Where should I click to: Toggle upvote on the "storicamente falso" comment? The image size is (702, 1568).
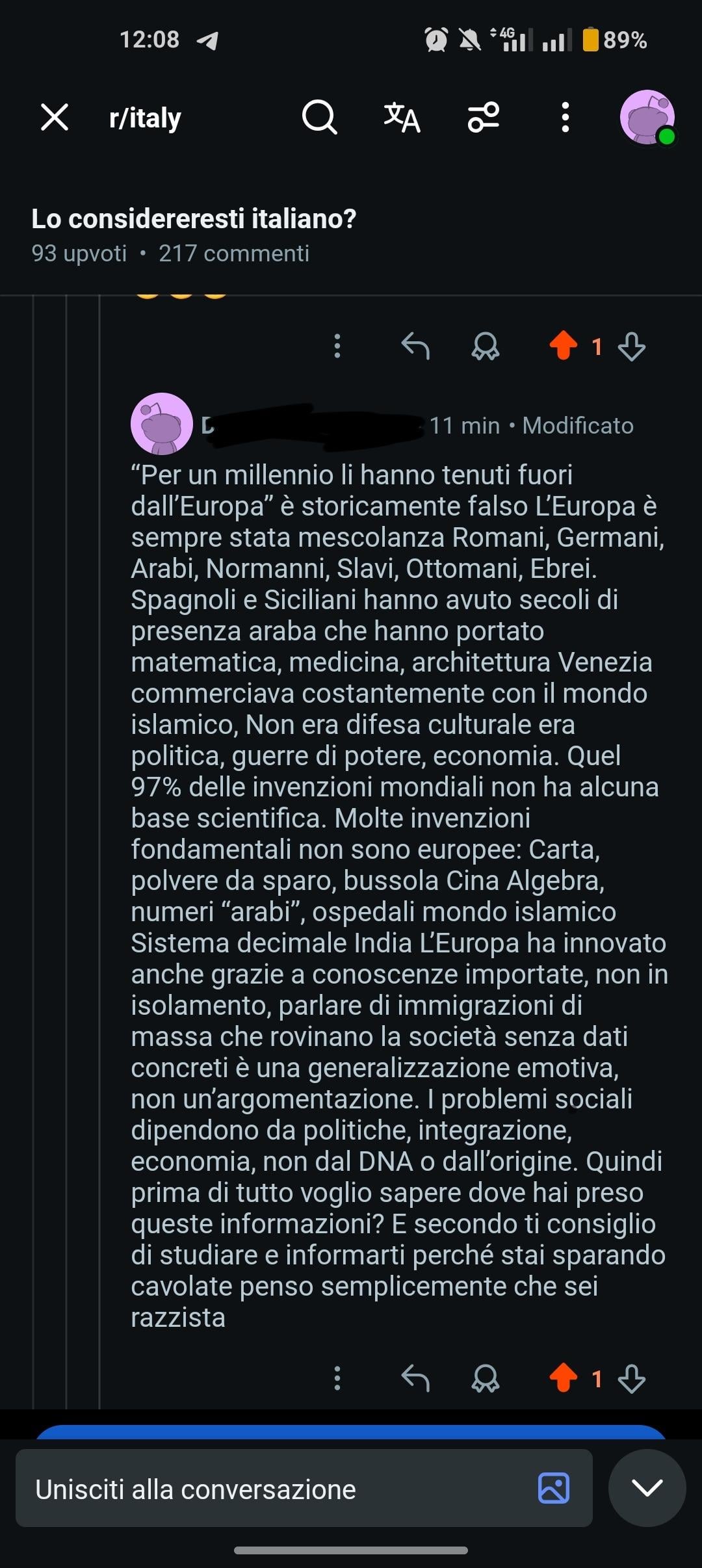point(563,1378)
